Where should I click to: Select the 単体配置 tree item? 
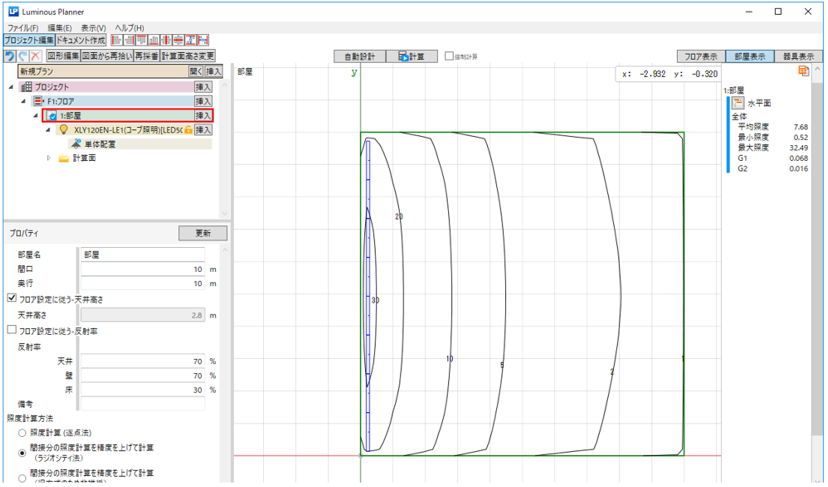point(99,144)
